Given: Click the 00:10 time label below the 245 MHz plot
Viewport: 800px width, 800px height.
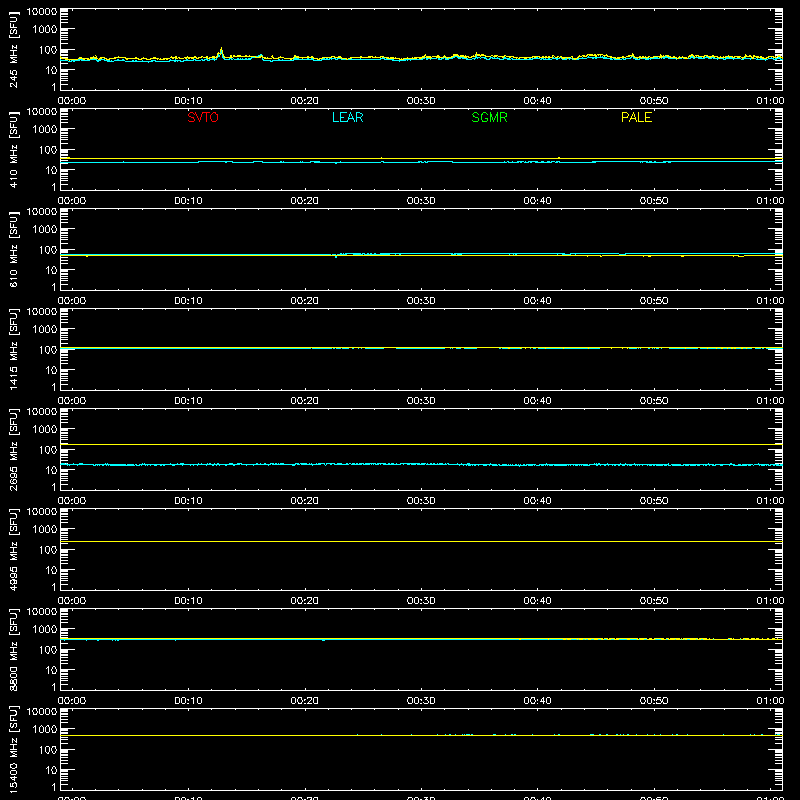Looking at the screenshot, I should click(x=188, y=101).
